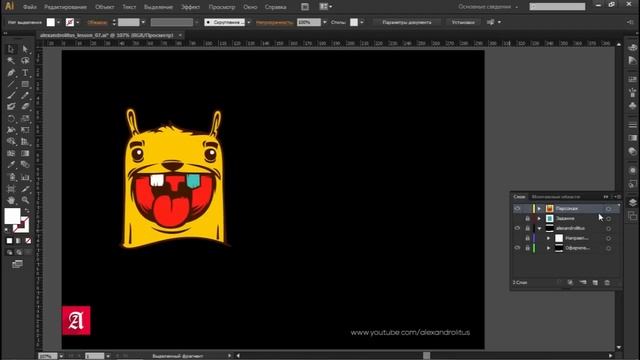Select the Symbol Sprayer tool
Viewport: 640px width, 360px height.
tap(11, 177)
